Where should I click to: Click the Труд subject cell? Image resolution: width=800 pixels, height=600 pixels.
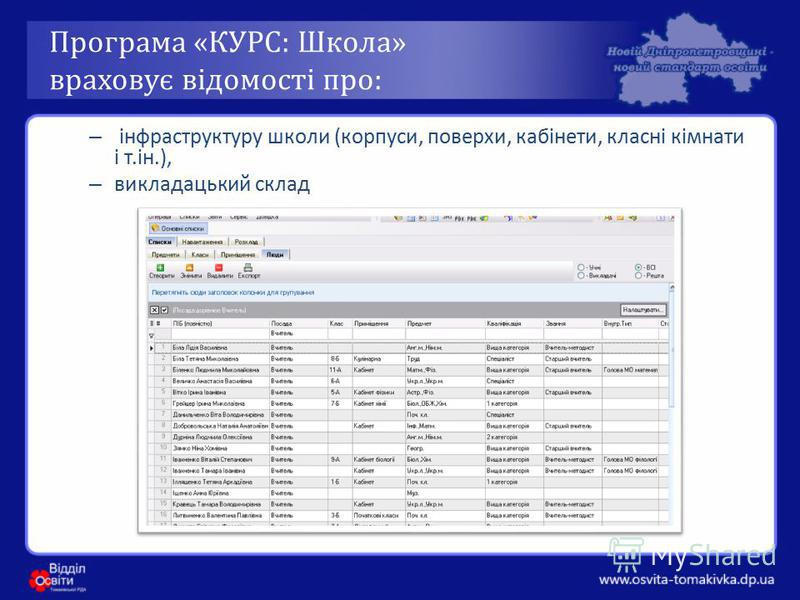tap(445, 359)
